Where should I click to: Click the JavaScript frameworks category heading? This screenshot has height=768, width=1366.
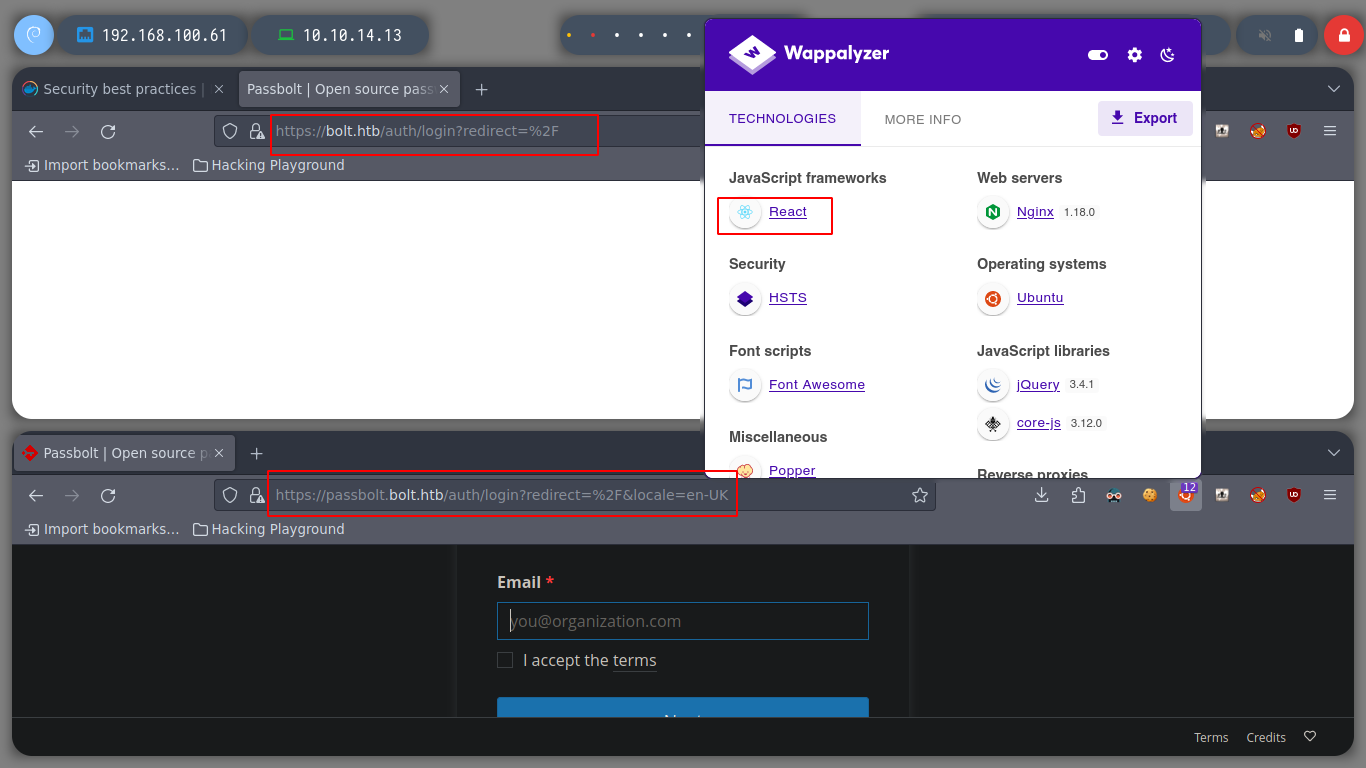pos(808,178)
